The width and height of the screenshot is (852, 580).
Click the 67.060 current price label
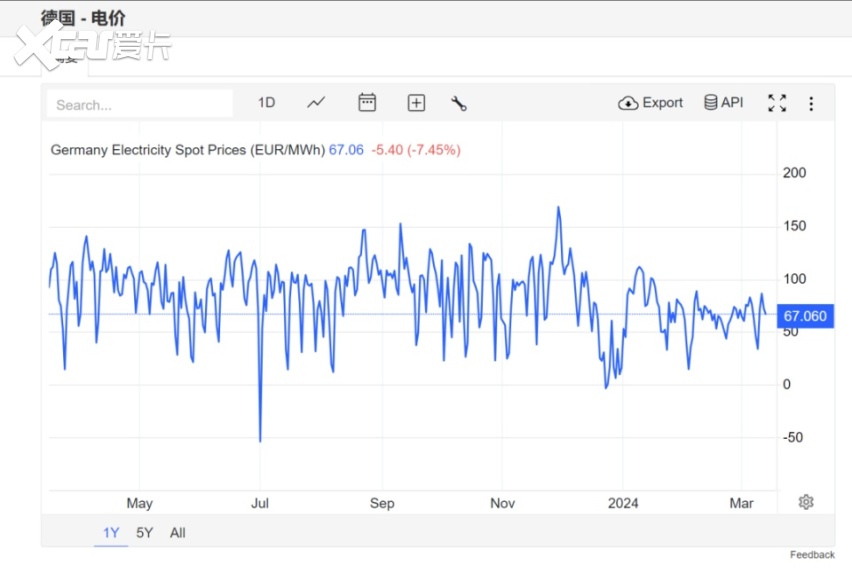805,316
